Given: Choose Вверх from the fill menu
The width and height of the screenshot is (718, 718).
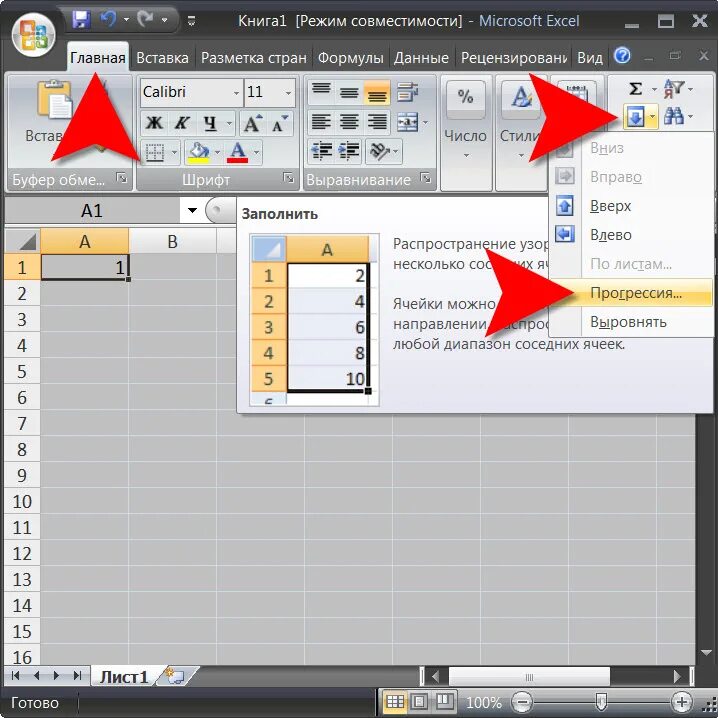Looking at the screenshot, I should pyautogui.click(x=631, y=206).
